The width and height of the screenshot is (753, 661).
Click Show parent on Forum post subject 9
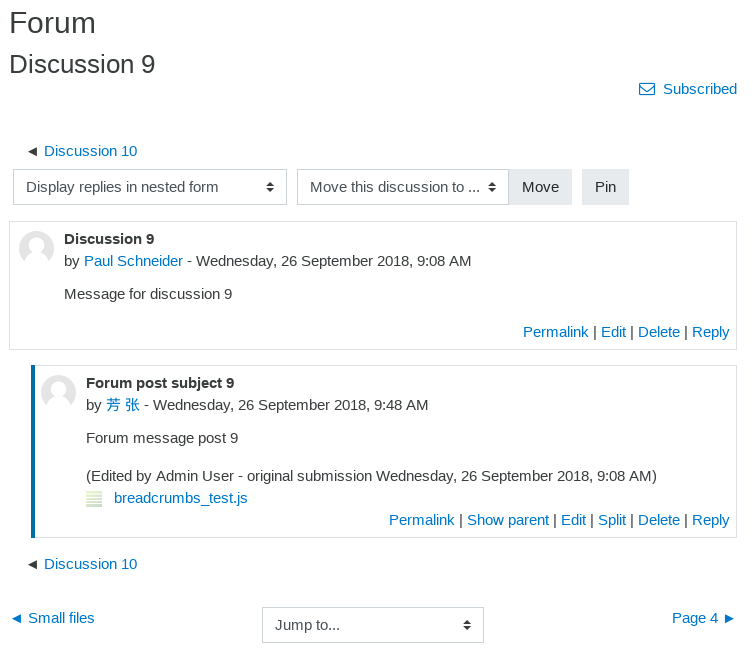click(508, 520)
